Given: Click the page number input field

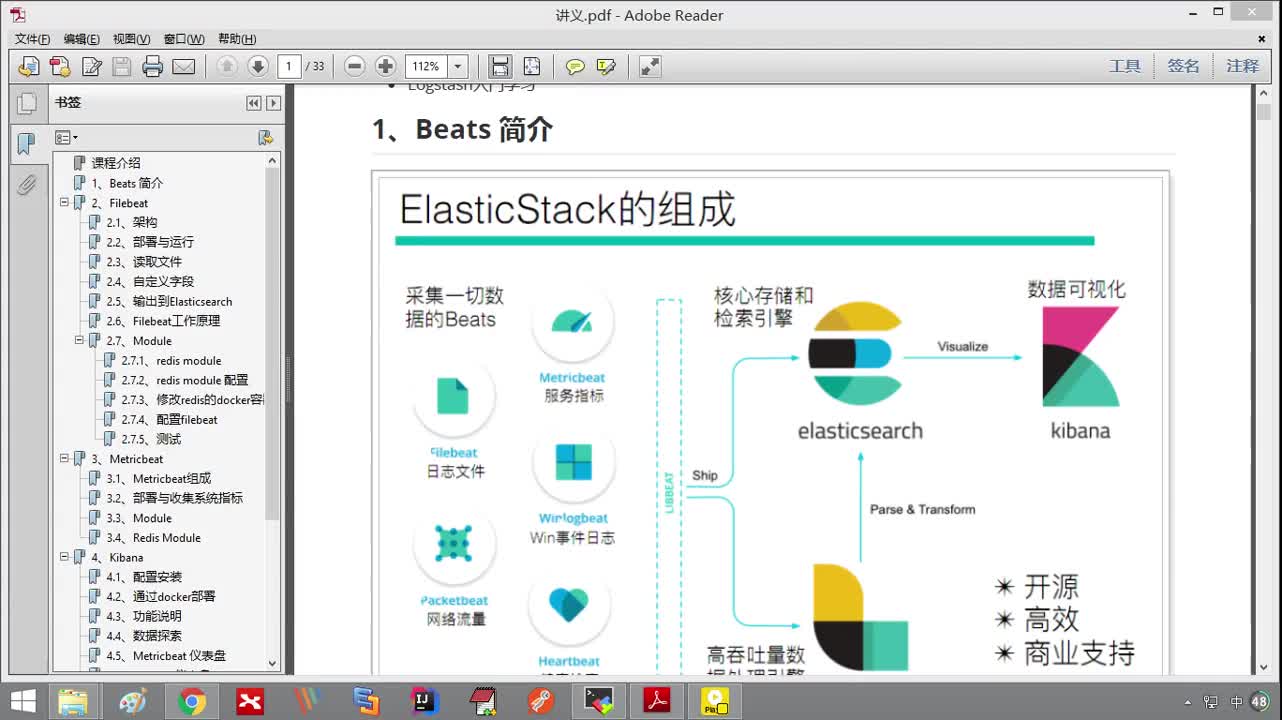Looking at the screenshot, I should (x=289, y=66).
